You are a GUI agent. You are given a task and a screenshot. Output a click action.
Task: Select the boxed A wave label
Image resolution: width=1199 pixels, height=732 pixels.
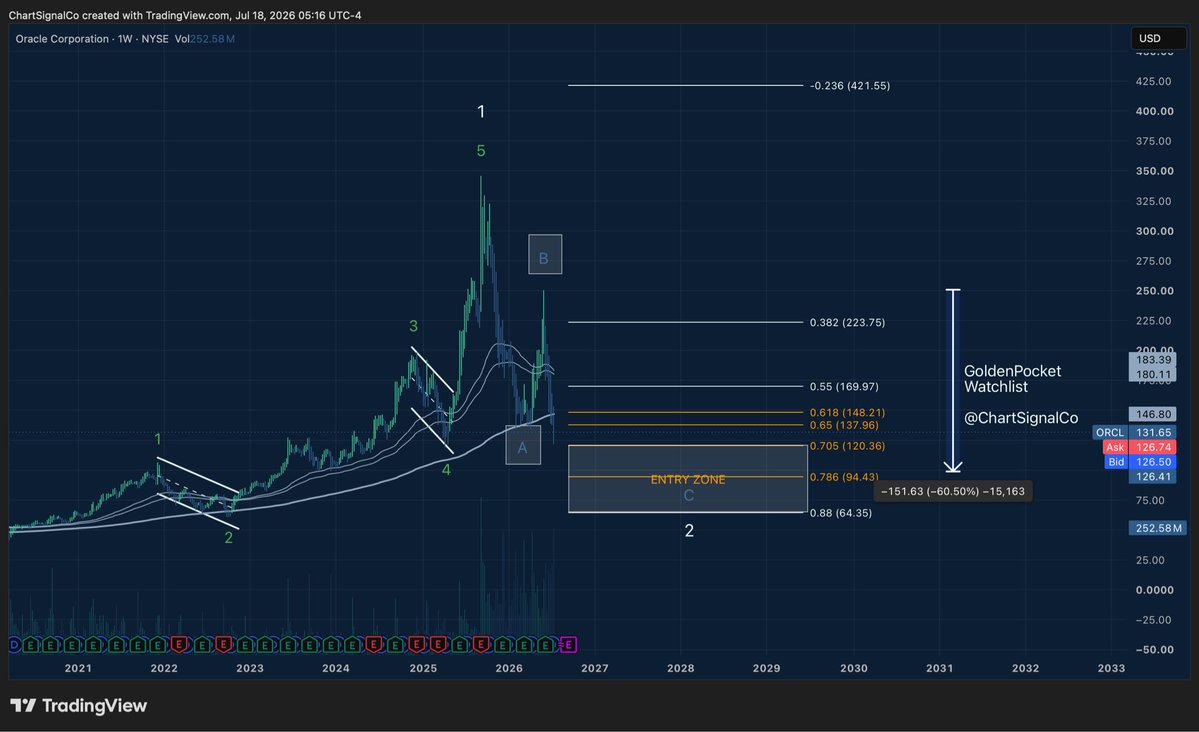[523, 444]
